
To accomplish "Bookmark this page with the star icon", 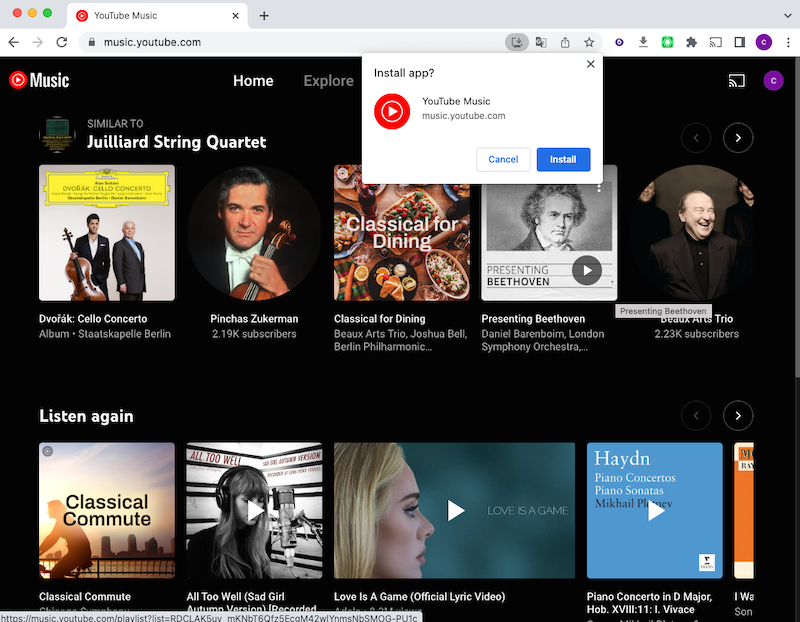I will pyautogui.click(x=590, y=42).
